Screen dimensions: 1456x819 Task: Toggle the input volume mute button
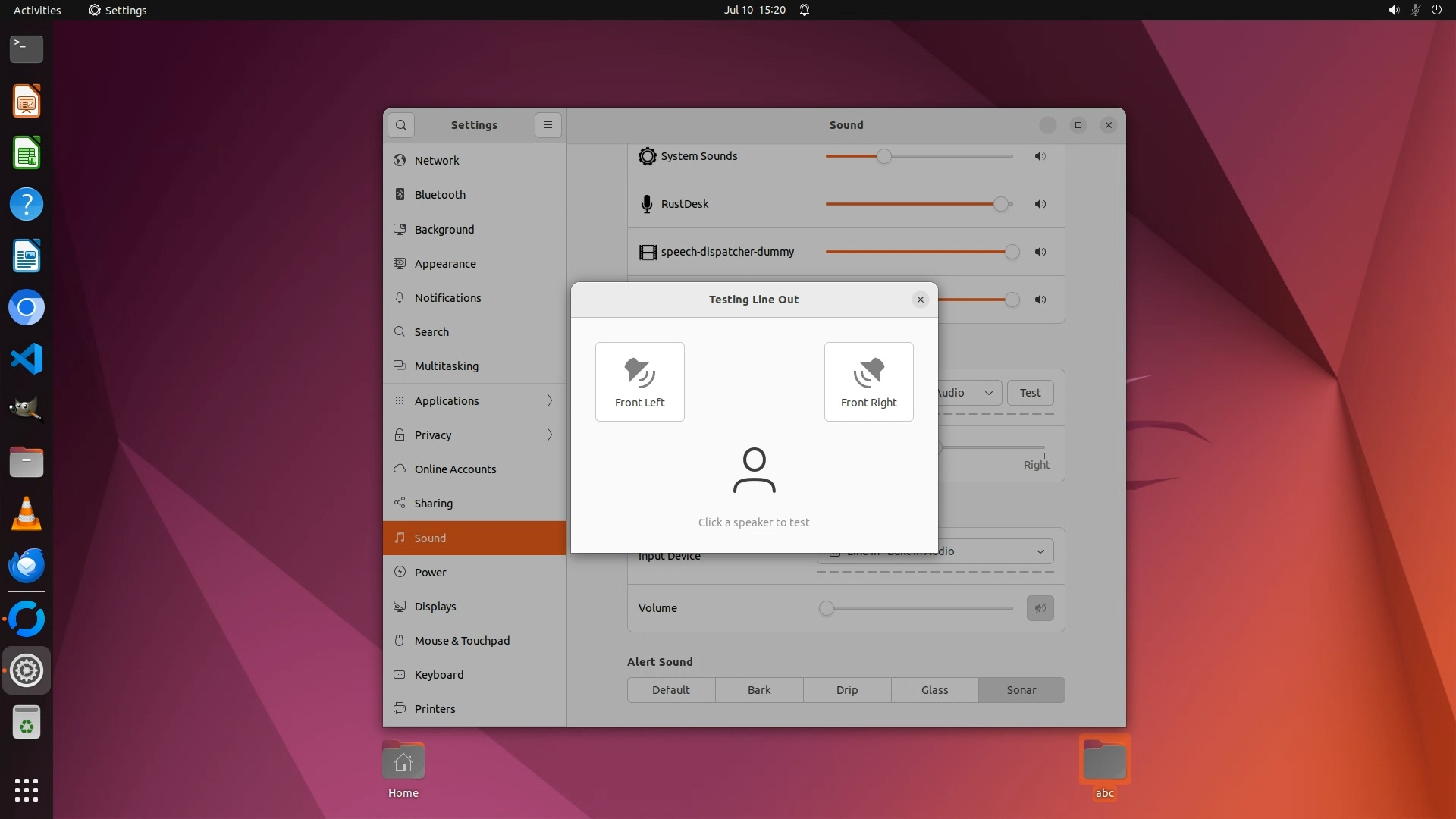pos(1040,608)
